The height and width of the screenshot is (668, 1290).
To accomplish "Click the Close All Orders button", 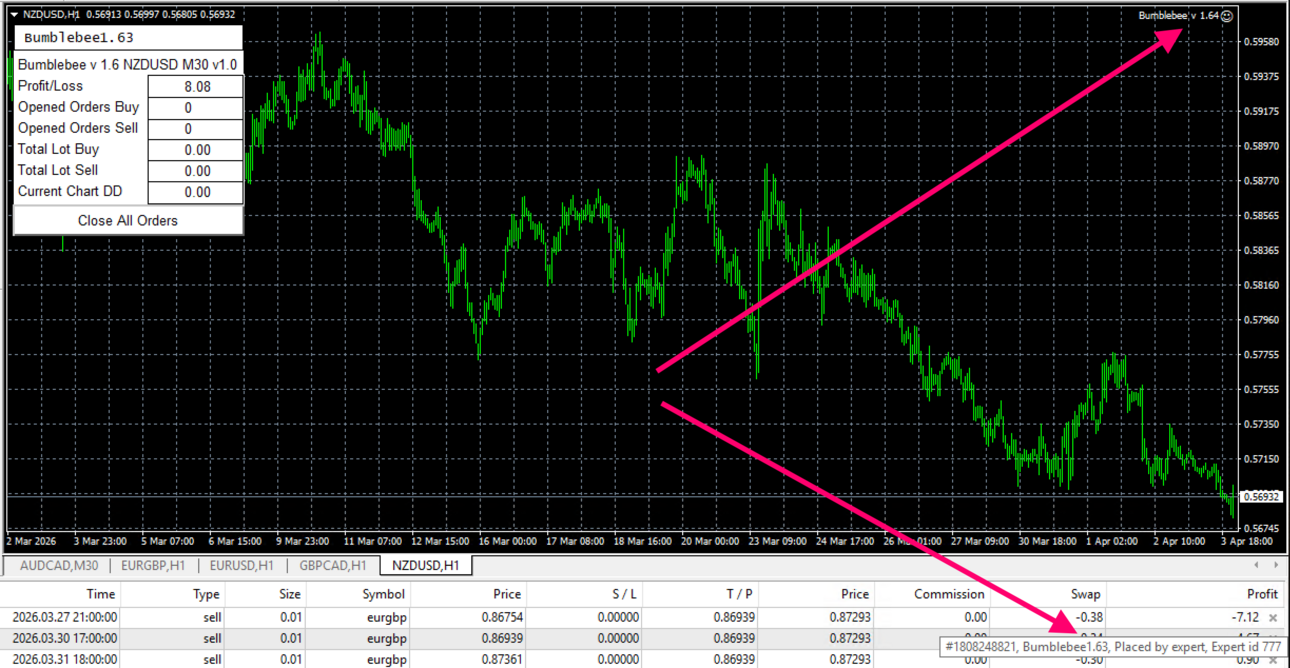I will pyautogui.click(x=128, y=220).
